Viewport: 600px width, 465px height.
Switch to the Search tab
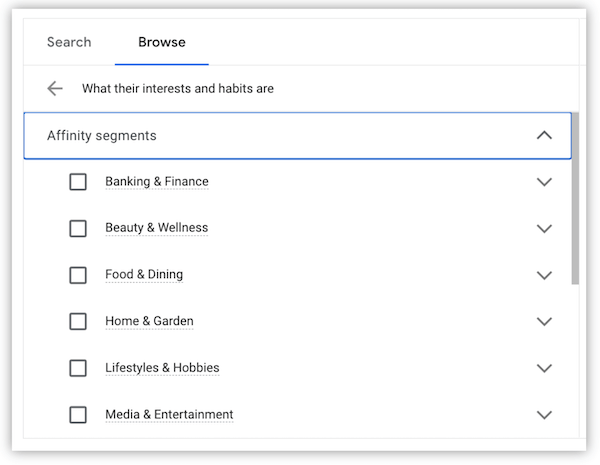tap(69, 42)
